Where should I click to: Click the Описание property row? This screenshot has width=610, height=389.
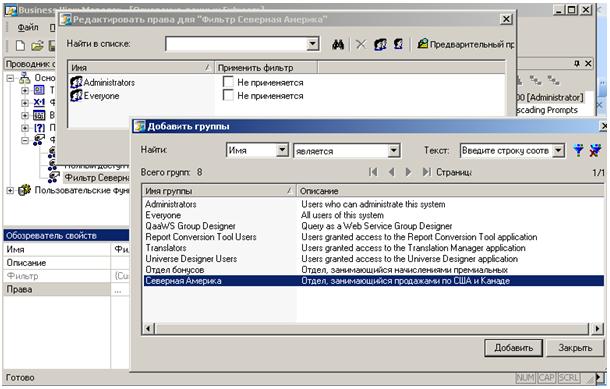pyautogui.click(x=66, y=263)
